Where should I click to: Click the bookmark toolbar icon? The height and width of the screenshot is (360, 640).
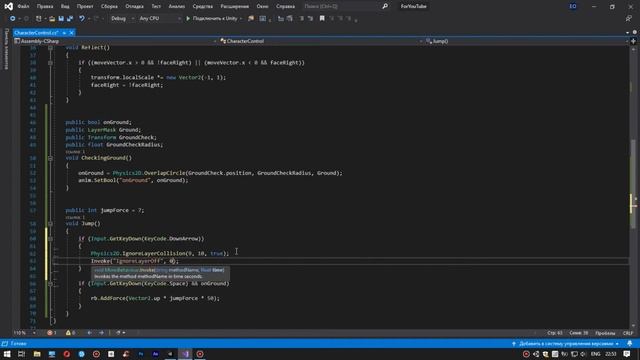tap(322, 18)
